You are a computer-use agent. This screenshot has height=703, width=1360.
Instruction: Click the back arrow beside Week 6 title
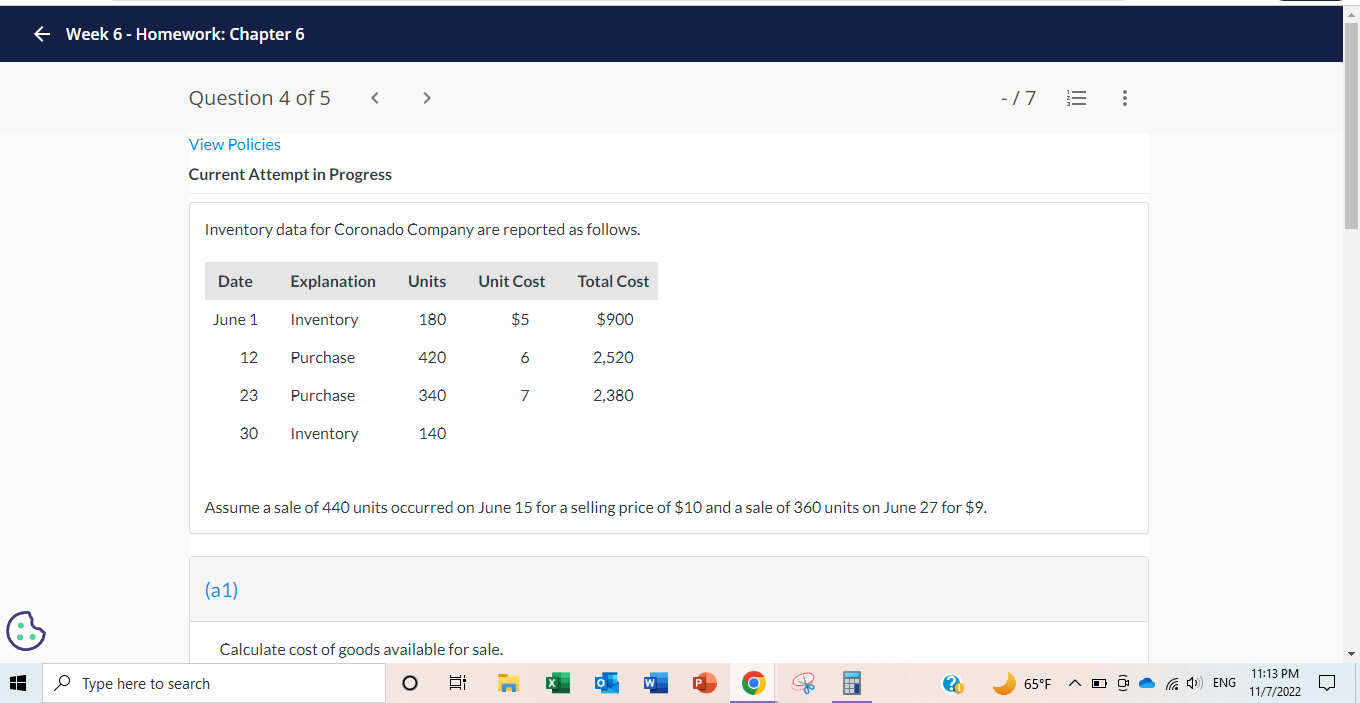[x=41, y=34]
